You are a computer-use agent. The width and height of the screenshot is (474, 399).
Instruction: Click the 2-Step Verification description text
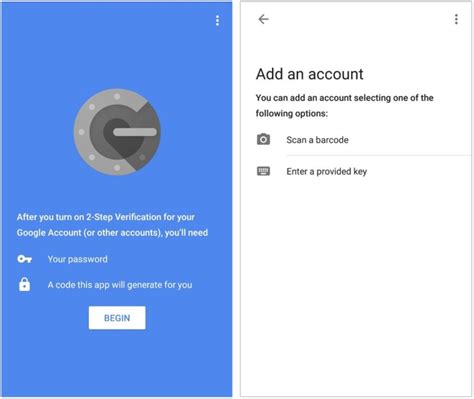click(x=112, y=225)
